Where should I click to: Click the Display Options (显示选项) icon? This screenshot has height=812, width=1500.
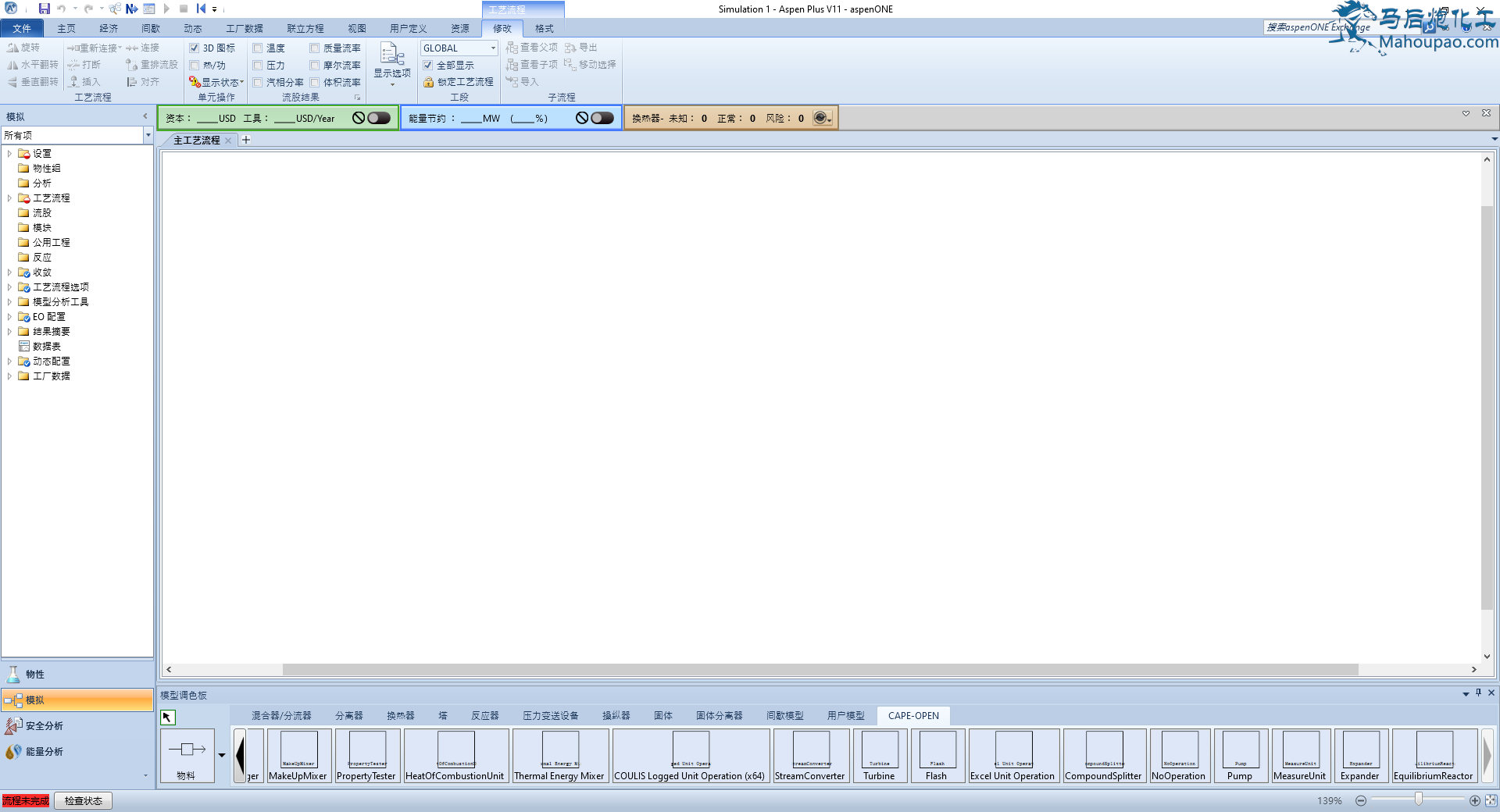pyautogui.click(x=391, y=56)
